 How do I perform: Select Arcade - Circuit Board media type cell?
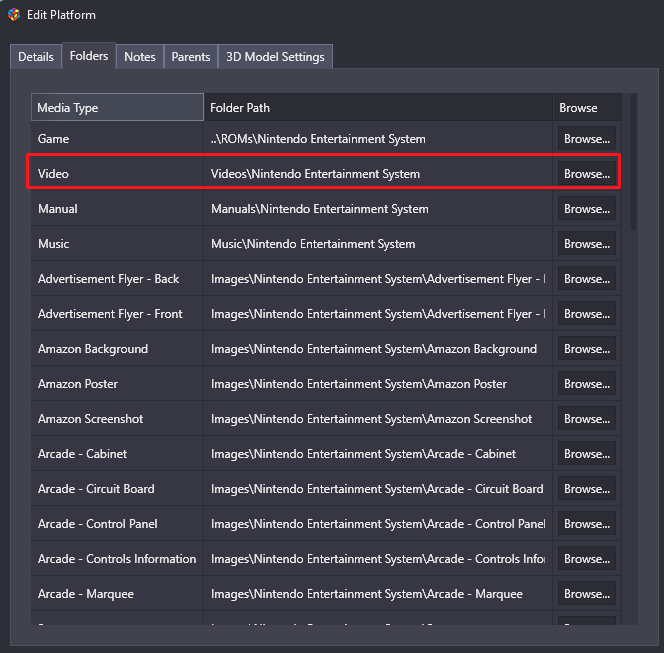coord(117,489)
